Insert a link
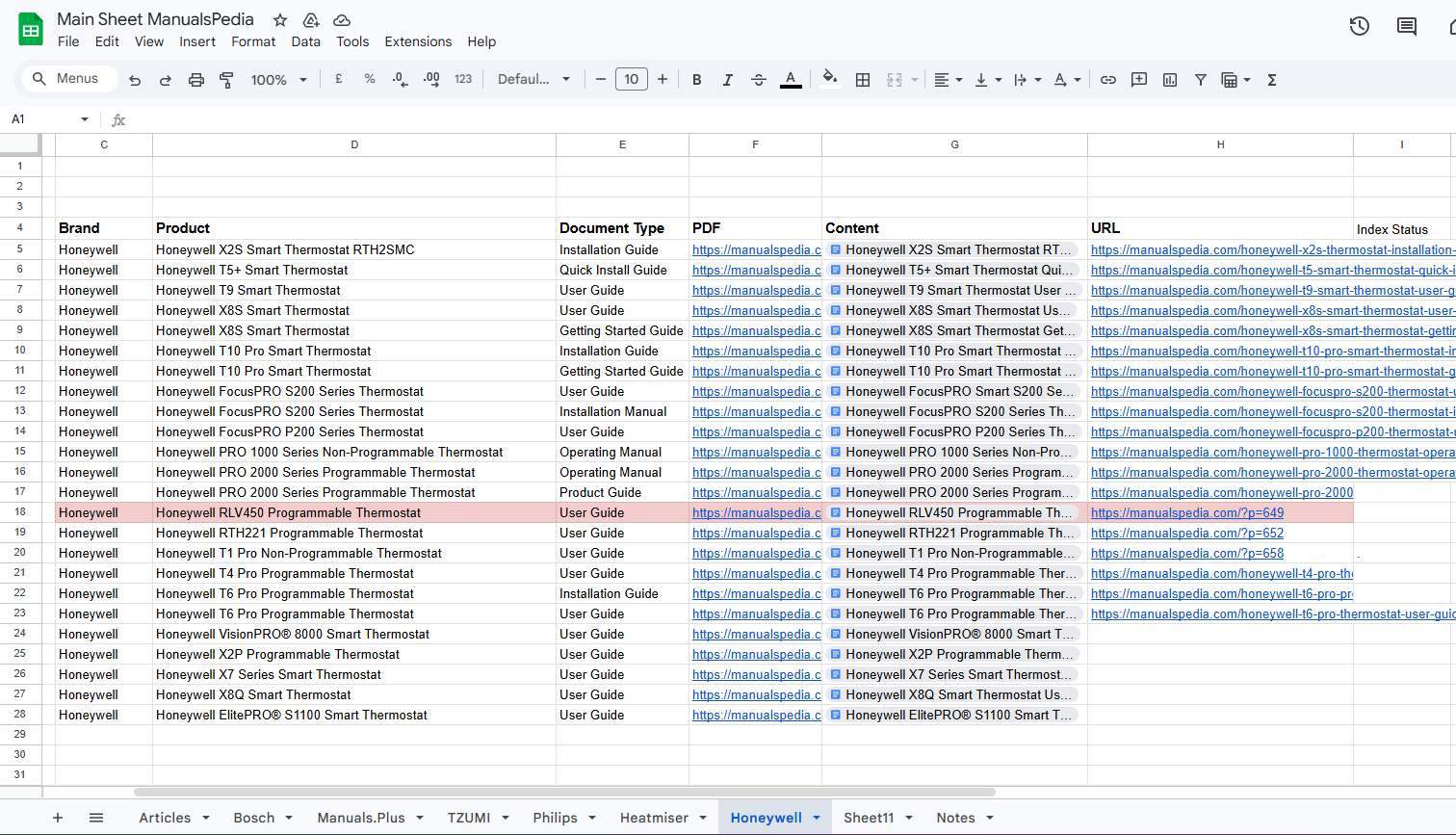Viewport: 1456px width, 835px height. coord(1108,80)
